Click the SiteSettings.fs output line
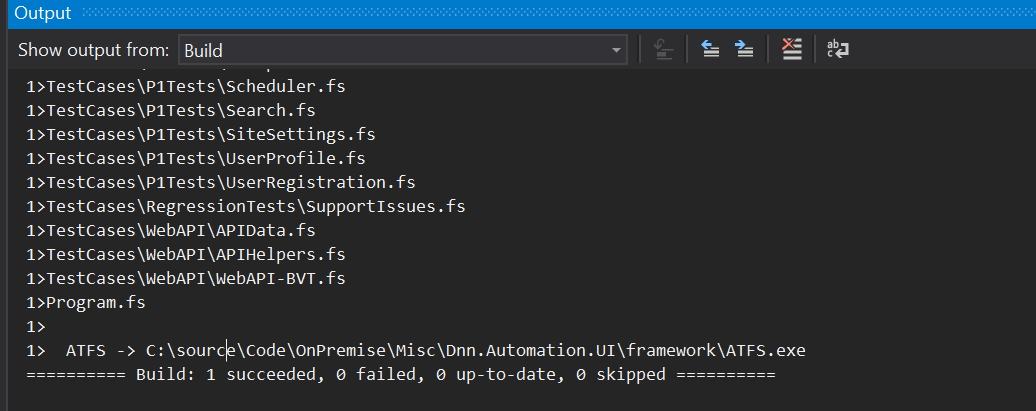 (x=201, y=135)
